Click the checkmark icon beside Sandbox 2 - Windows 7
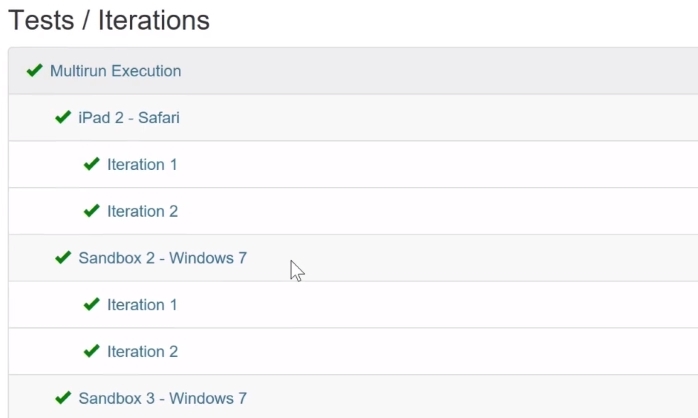Image resolution: width=698 pixels, height=418 pixels. 63,258
